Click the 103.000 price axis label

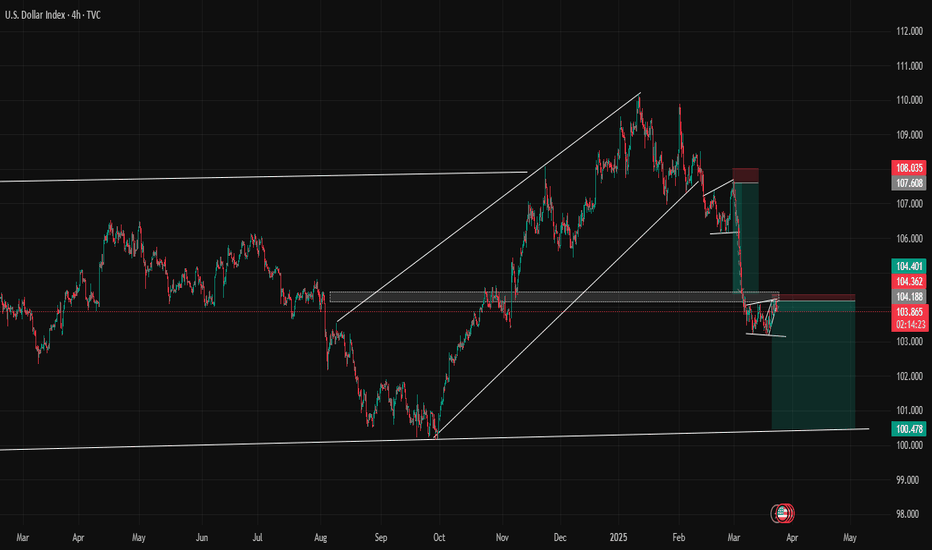click(909, 342)
